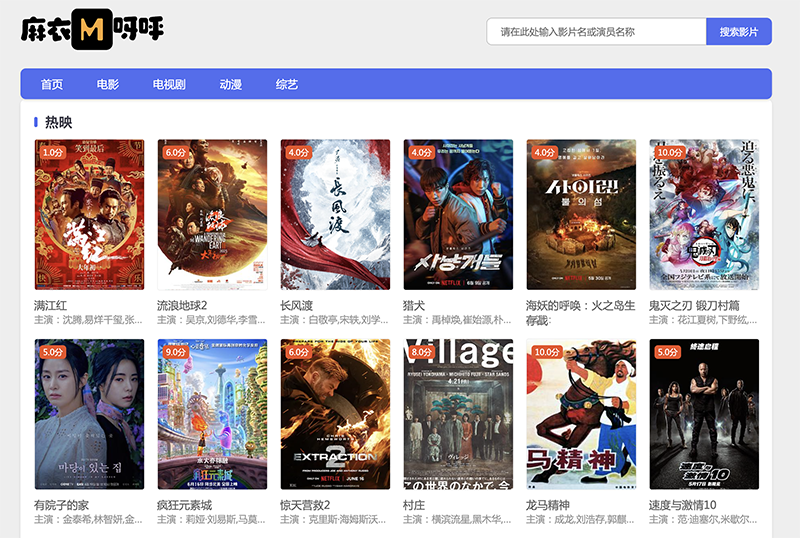
Task: Click the 4.0分 badge on 海妖的呼唤 poster
Action: pos(545,153)
